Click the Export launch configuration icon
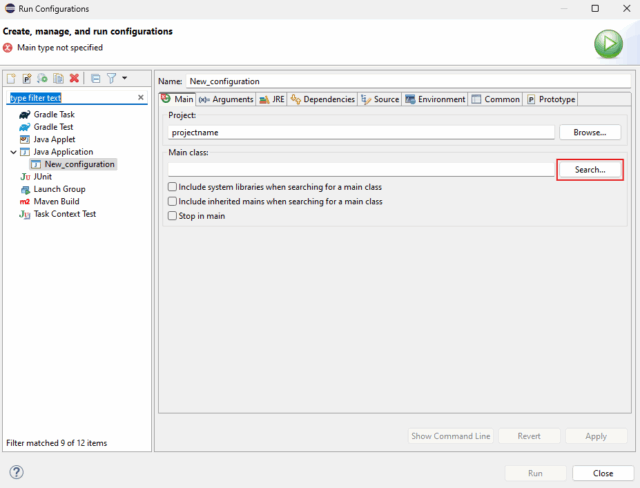This screenshot has height=488, width=640. point(43,78)
